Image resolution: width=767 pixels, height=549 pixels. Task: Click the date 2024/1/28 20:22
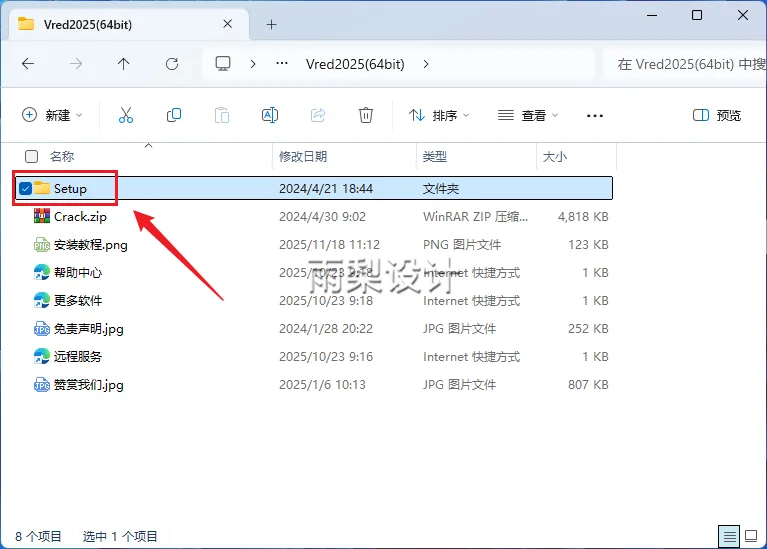(x=326, y=328)
